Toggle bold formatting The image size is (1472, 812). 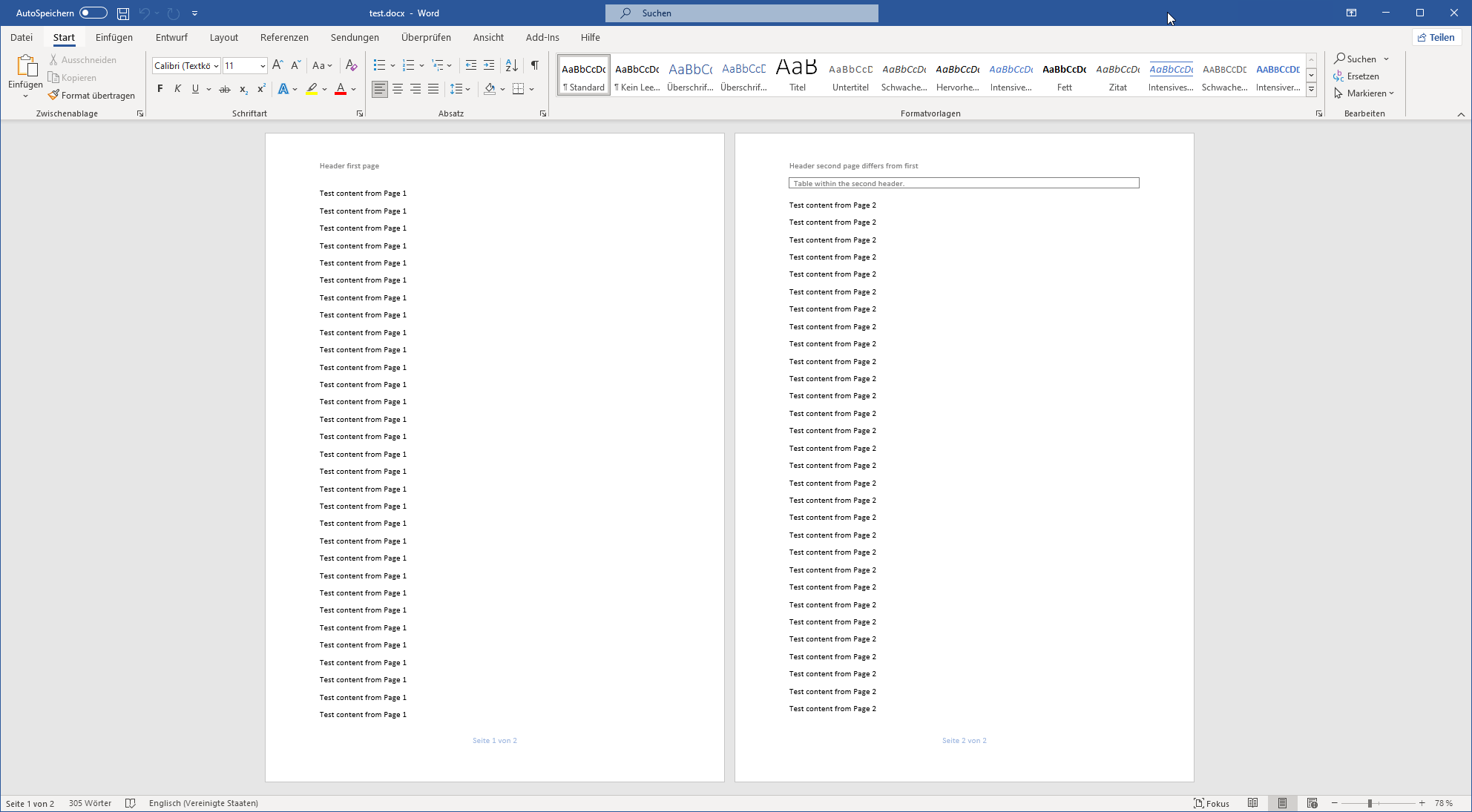[x=160, y=89]
